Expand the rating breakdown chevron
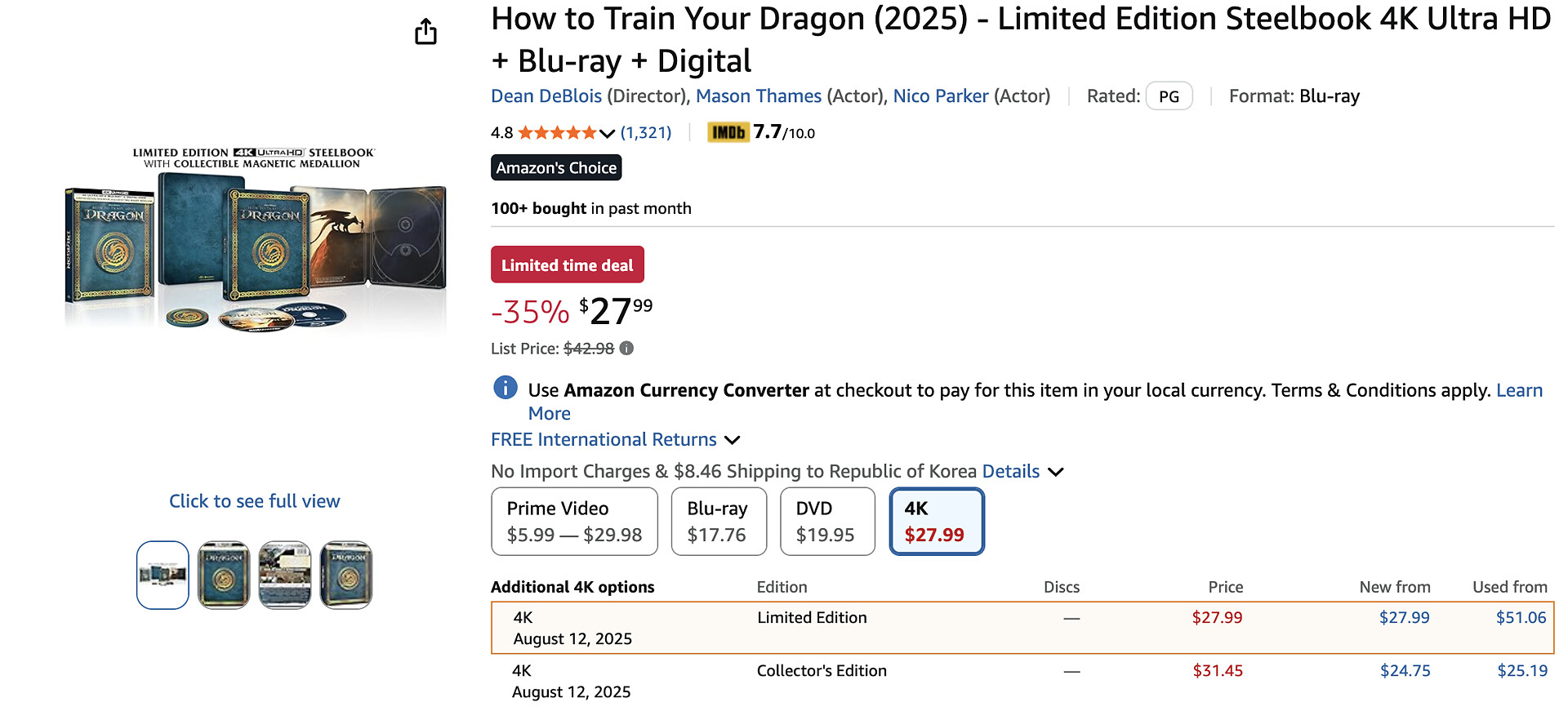This screenshot has height=720, width=1568. pos(607,134)
